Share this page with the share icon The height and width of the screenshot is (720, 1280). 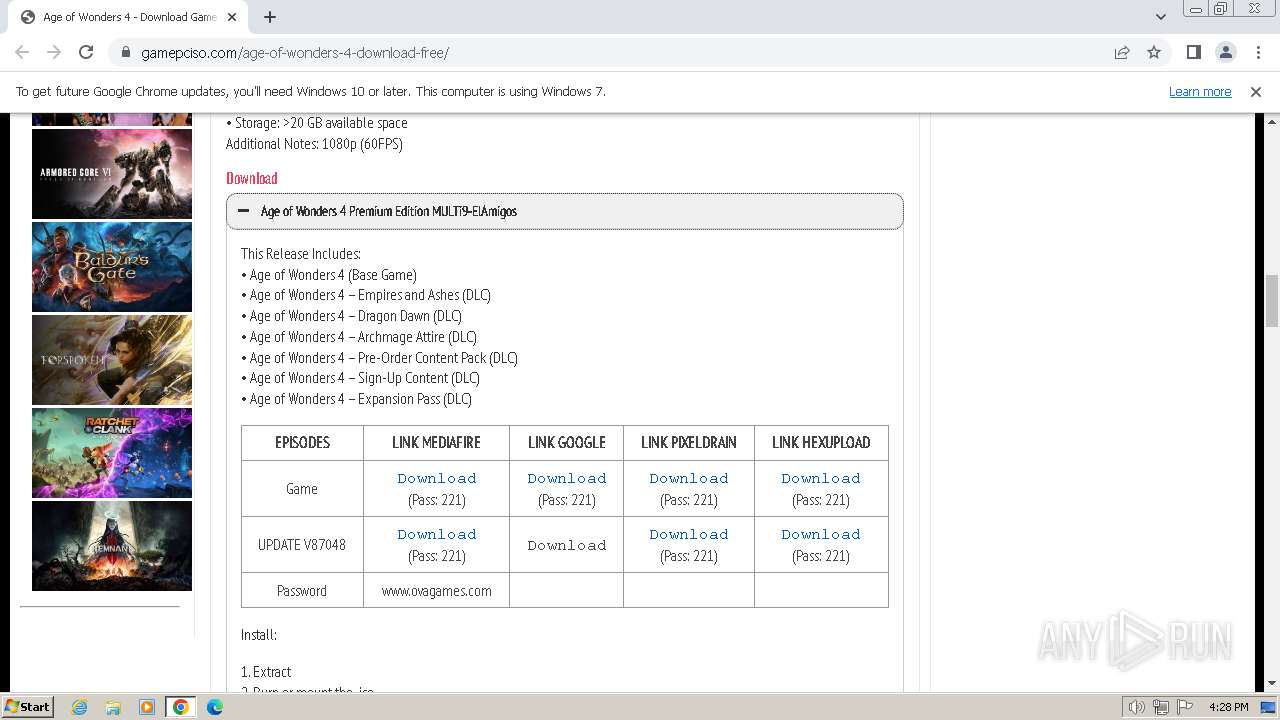tap(1122, 52)
